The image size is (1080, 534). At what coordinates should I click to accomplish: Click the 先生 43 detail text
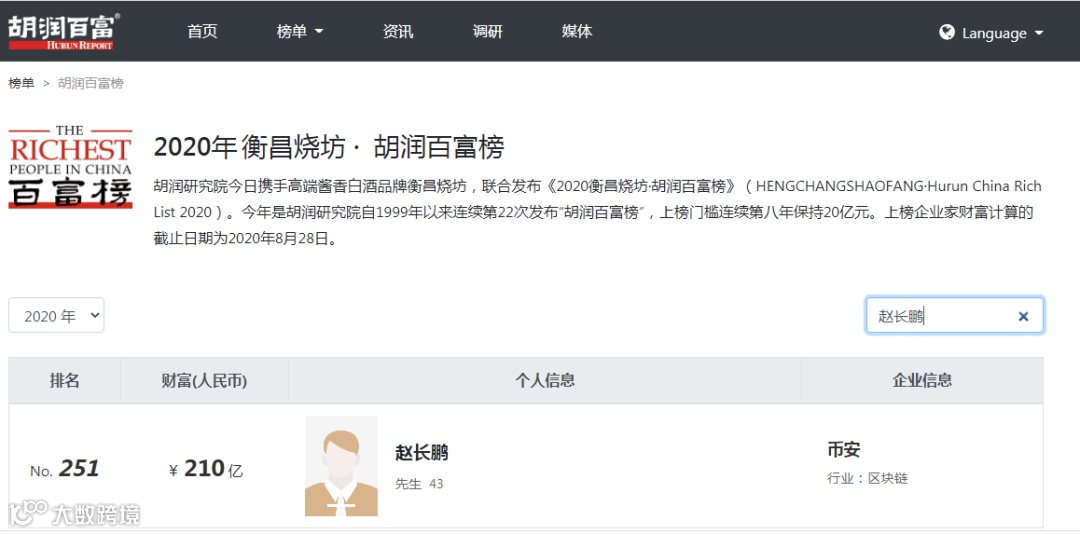(x=419, y=484)
